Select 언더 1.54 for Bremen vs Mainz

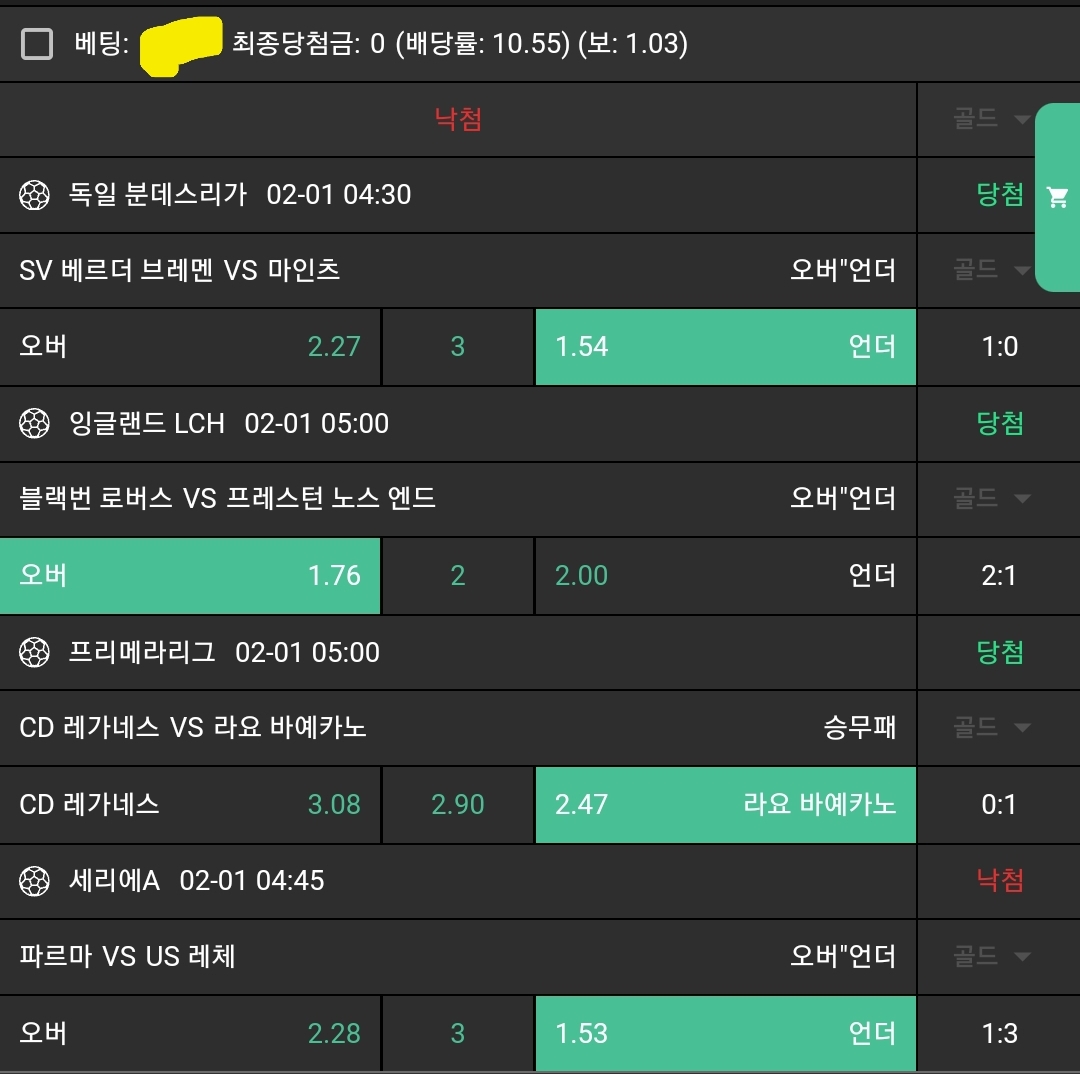[x=725, y=347]
